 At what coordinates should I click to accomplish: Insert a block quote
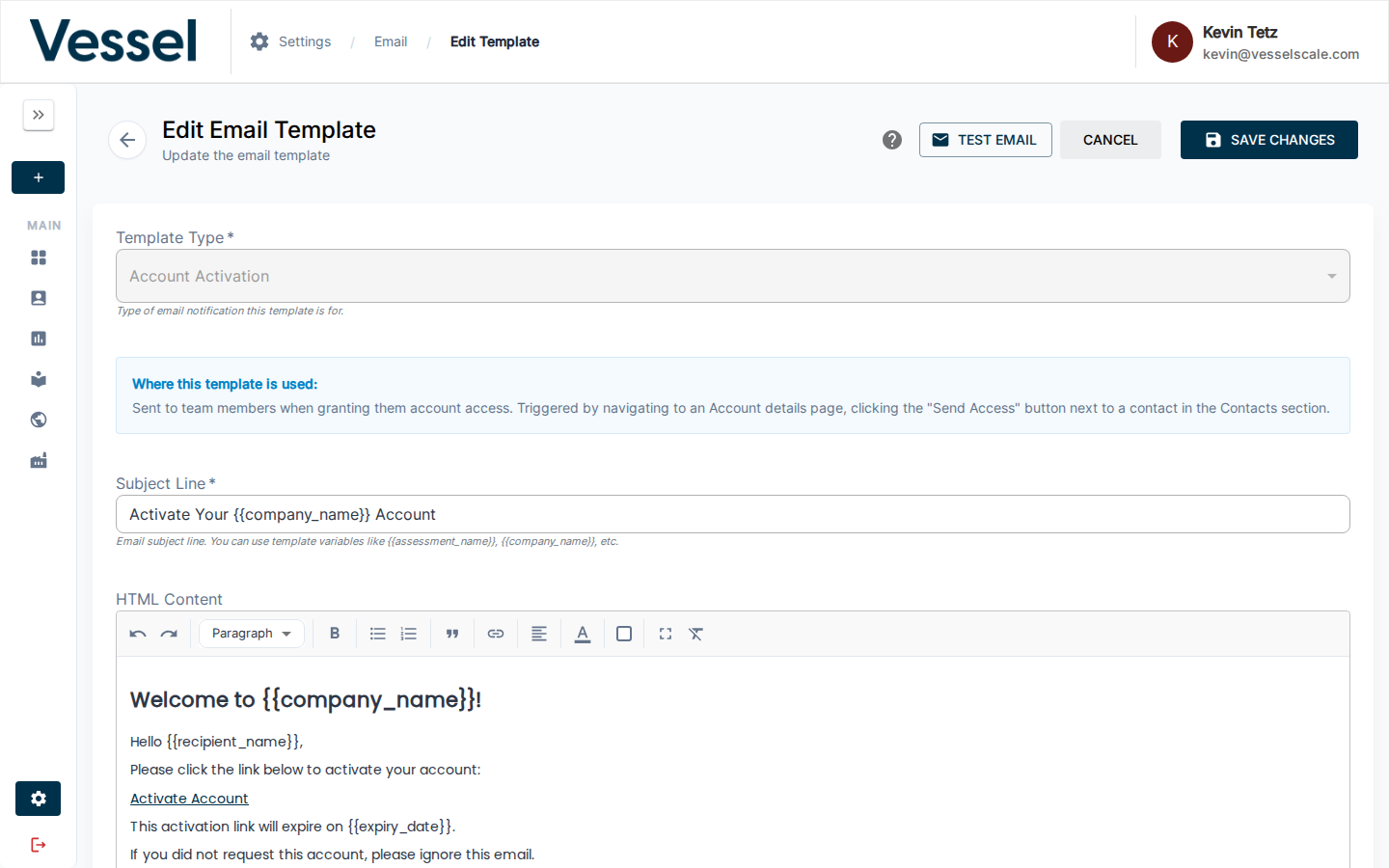(x=452, y=634)
